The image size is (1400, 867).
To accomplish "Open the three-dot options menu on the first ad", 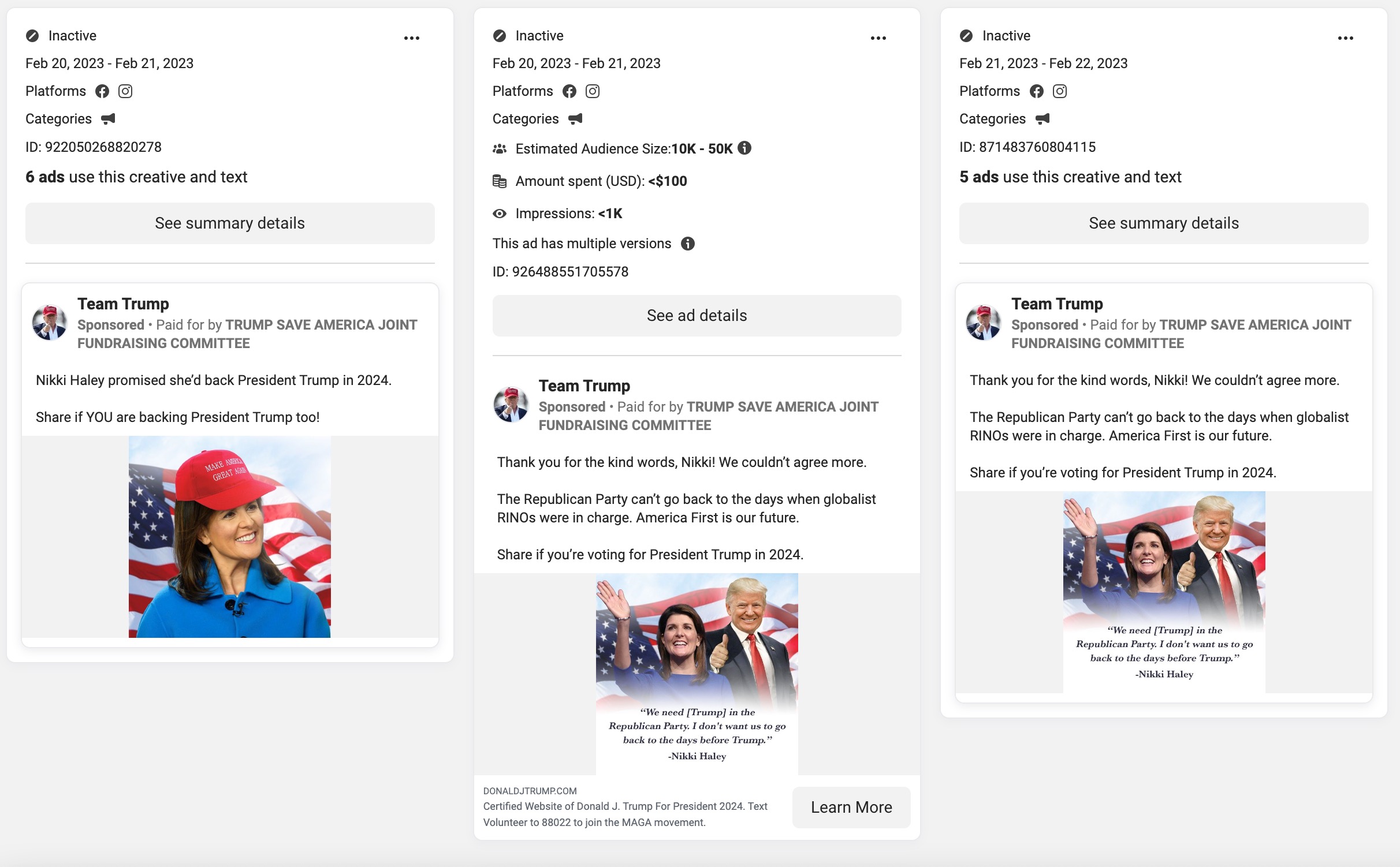I will pyautogui.click(x=412, y=38).
